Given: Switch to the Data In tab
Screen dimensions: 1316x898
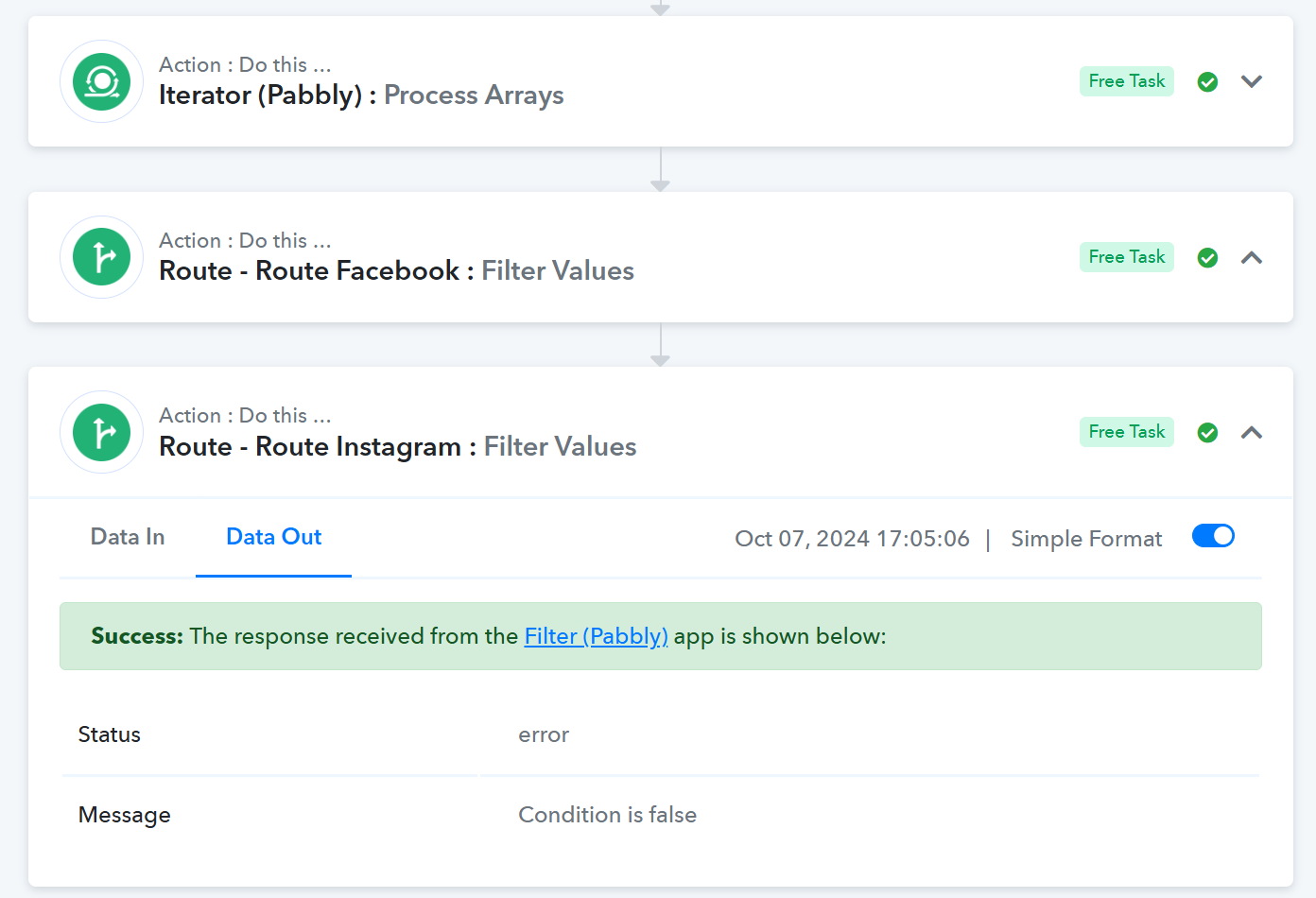Looking at the screenshot, I should [128, 537].
